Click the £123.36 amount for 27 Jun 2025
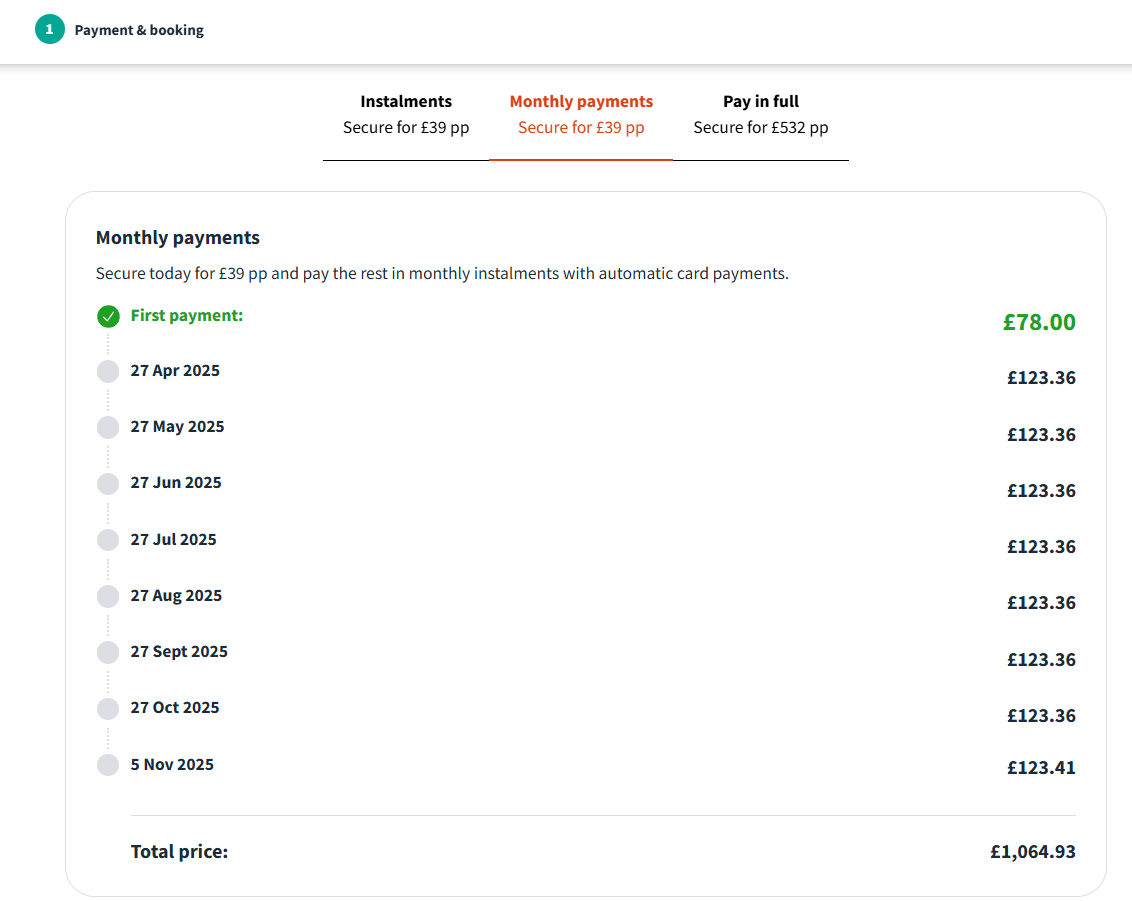The image size is (1132, 901). 1041,491
